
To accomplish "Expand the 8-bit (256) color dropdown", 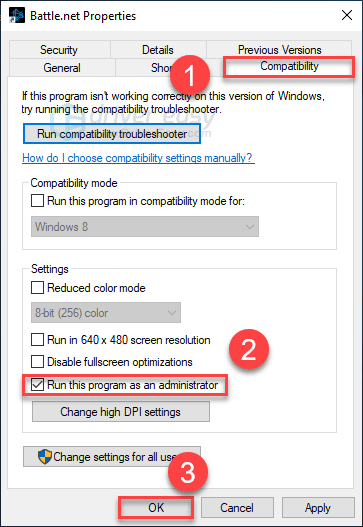I will [x=106, y=313].
